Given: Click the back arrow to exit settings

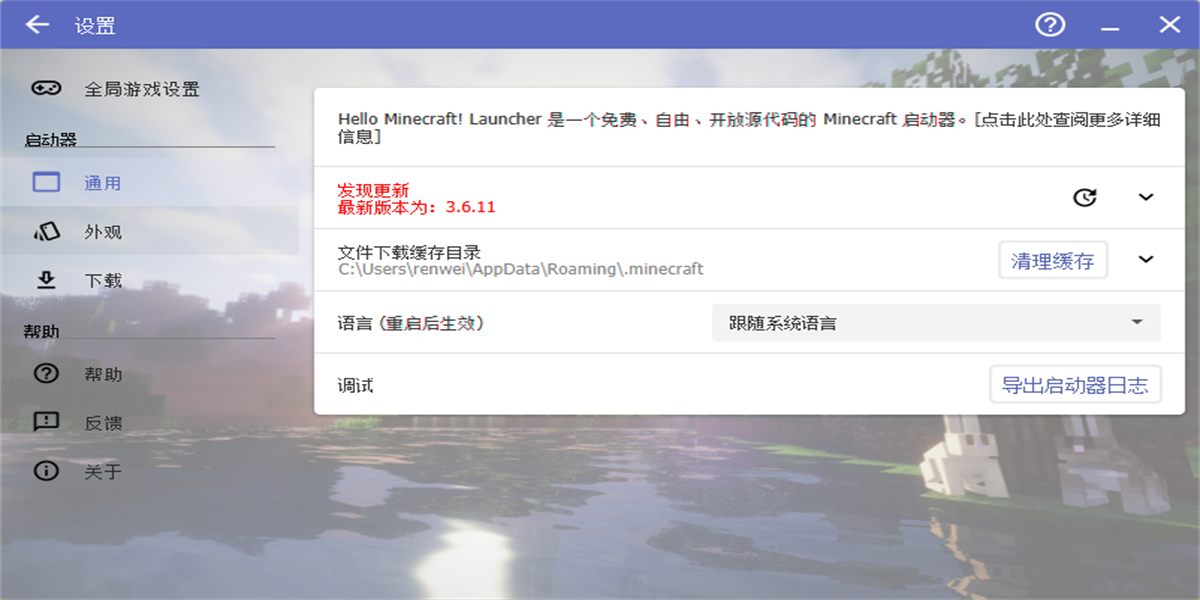Looking at the screenshot, I should [36, 25].
